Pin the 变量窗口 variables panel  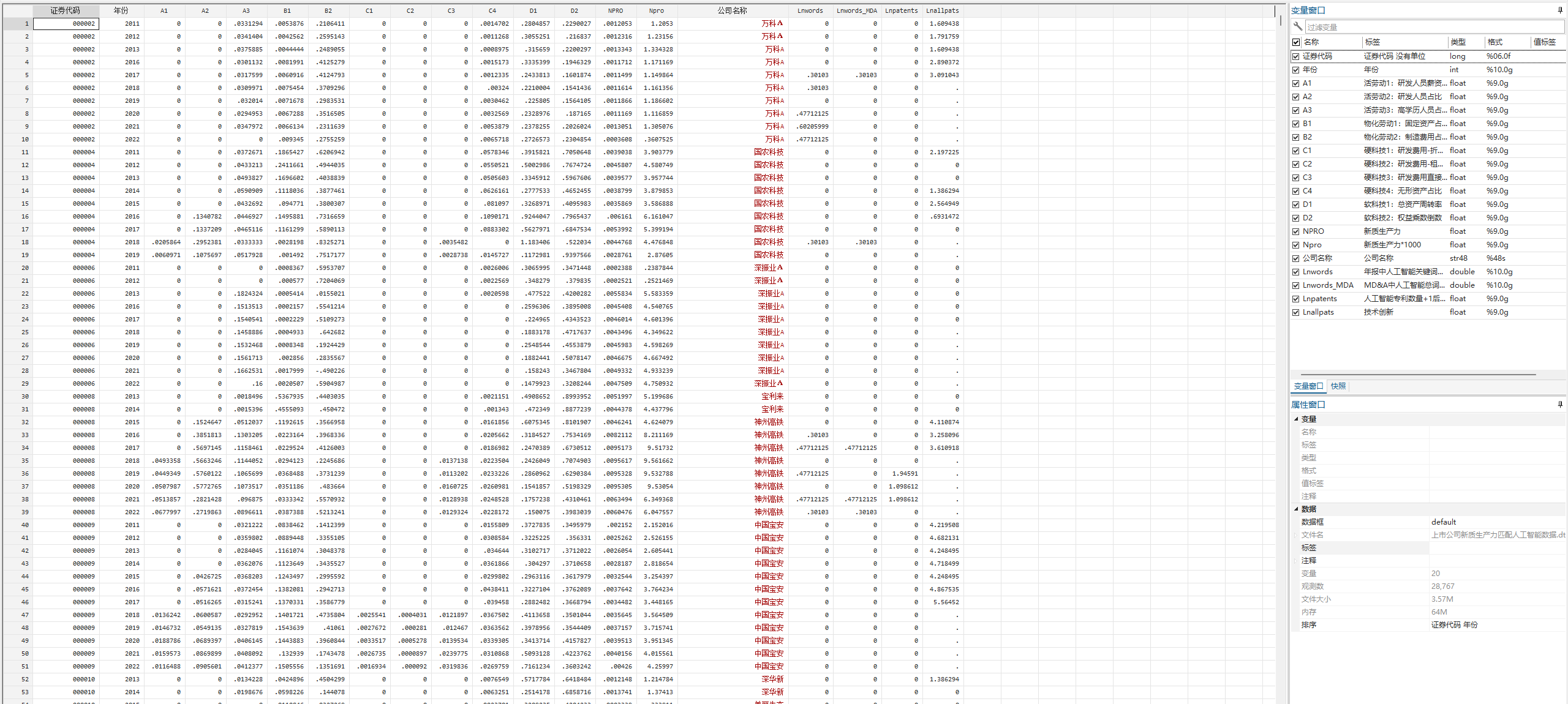tap(1559, 10)
